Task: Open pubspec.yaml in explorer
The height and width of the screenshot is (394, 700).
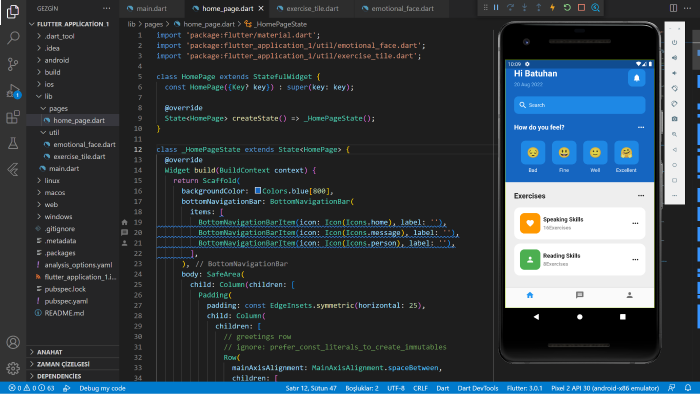Action: click(66, 301)
